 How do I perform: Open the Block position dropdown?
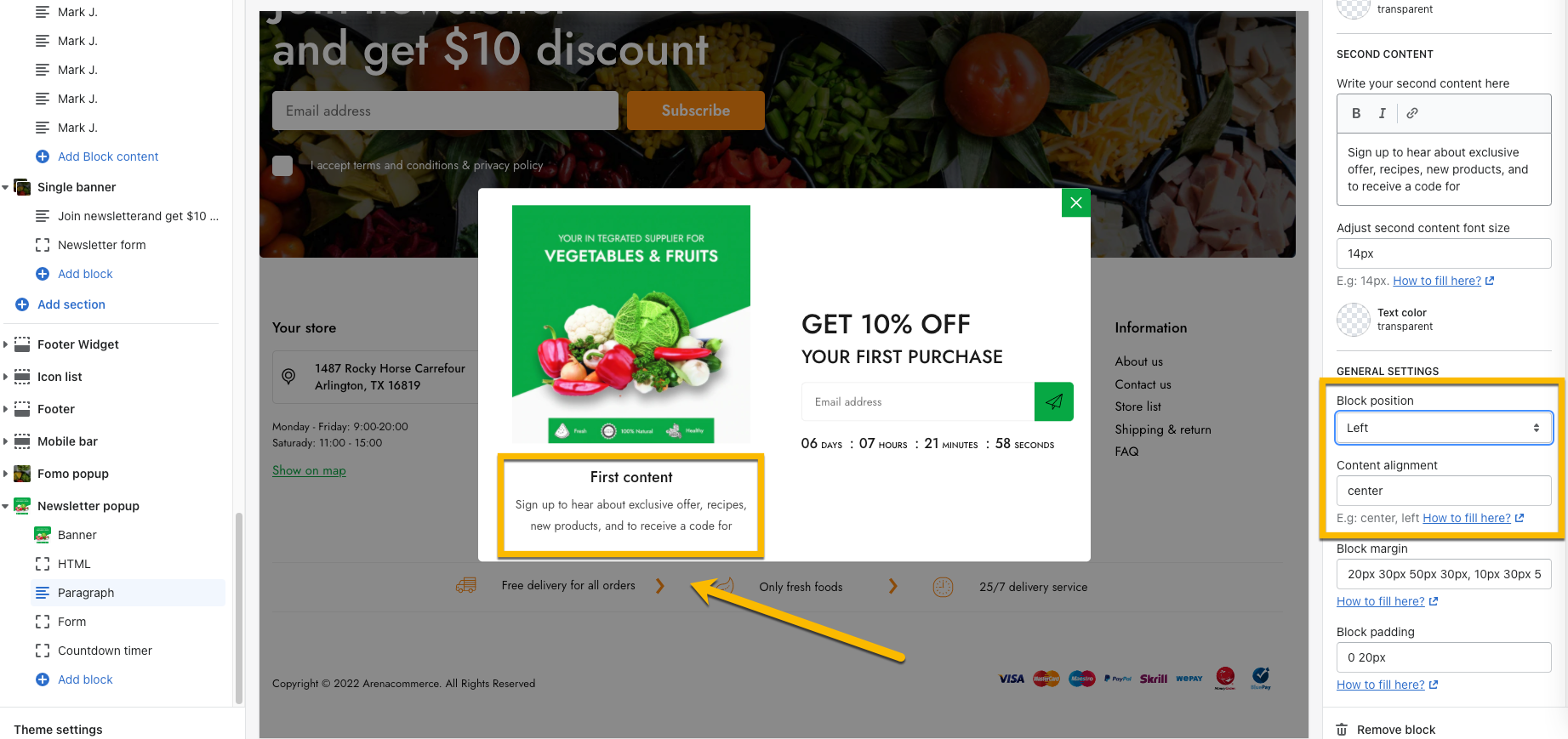pos(1444,428)
